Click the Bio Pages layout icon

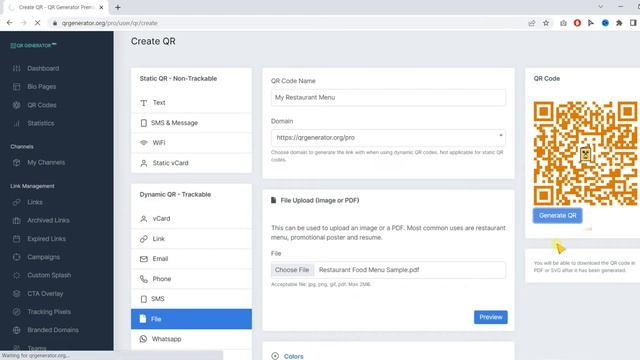tap(16, 87)
